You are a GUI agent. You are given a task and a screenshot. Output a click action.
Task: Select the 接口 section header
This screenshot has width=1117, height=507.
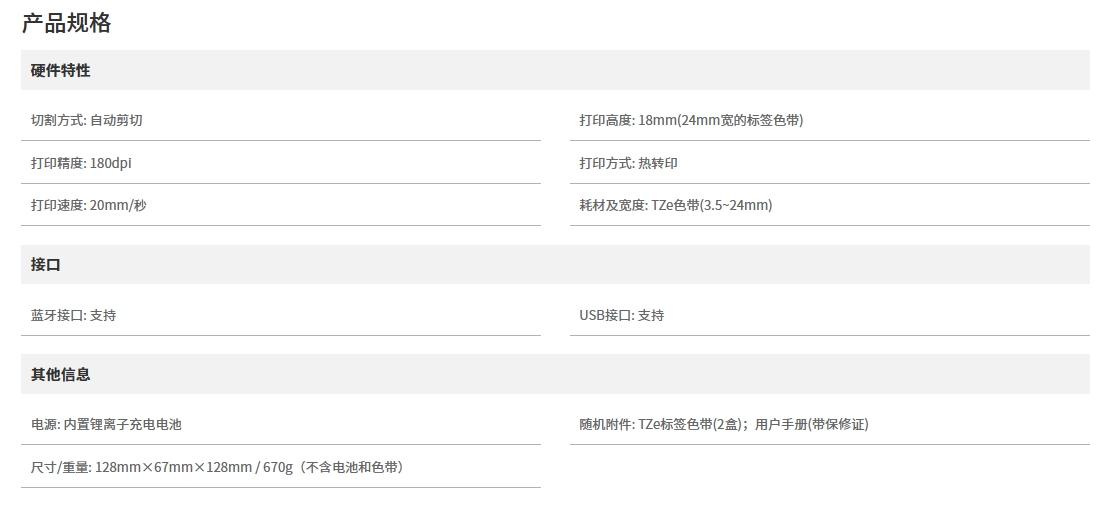(46, 265)
